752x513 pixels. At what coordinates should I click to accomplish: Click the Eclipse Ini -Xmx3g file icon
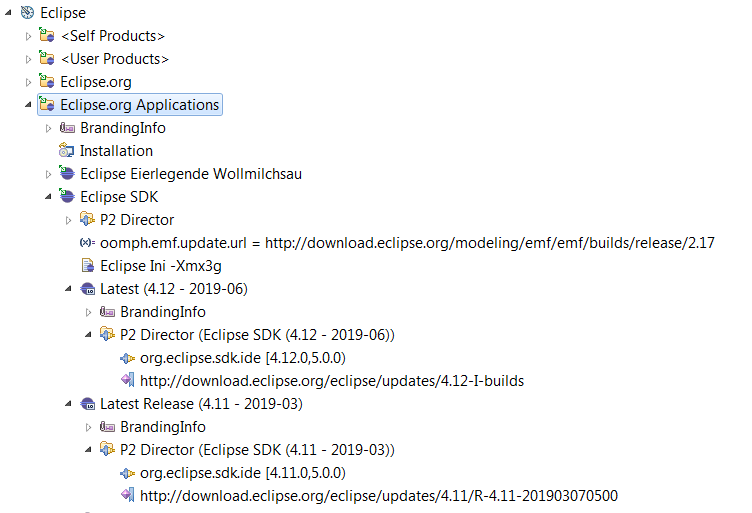(88, 265)
